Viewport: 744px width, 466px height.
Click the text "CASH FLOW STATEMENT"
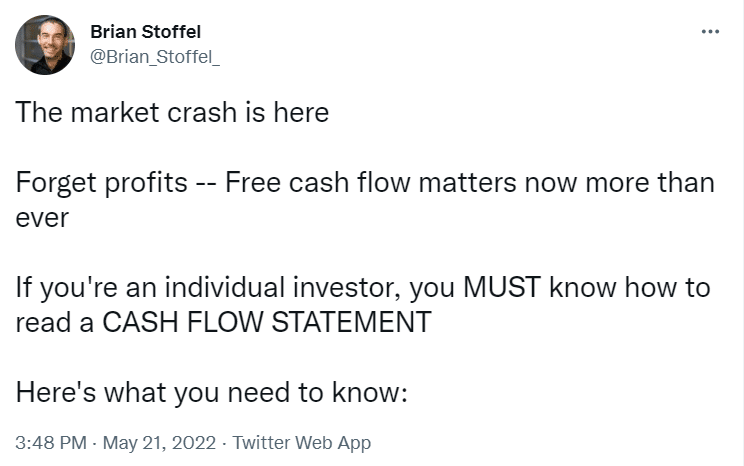click(267, 322)
